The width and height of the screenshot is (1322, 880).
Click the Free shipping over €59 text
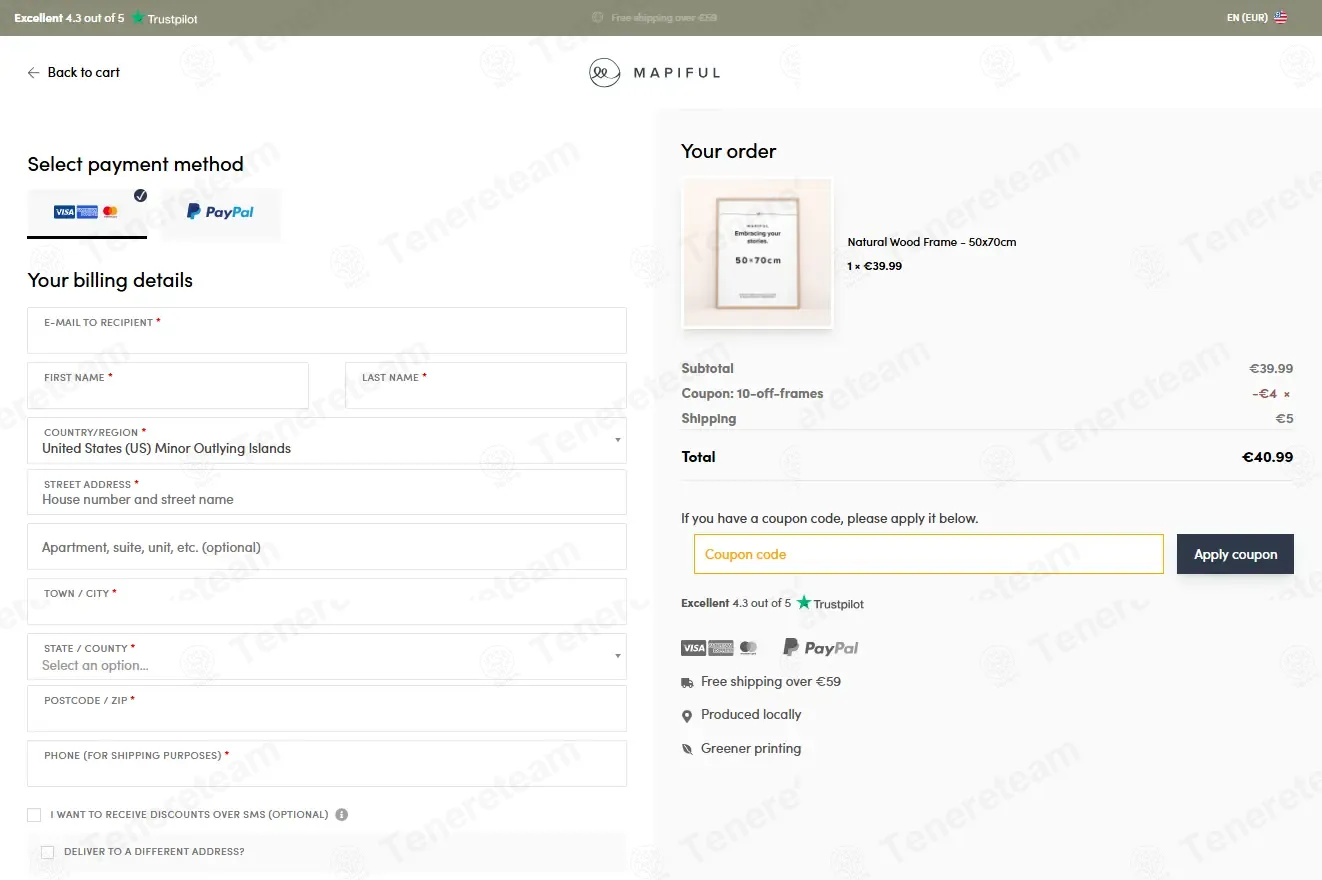coord(771,682)
